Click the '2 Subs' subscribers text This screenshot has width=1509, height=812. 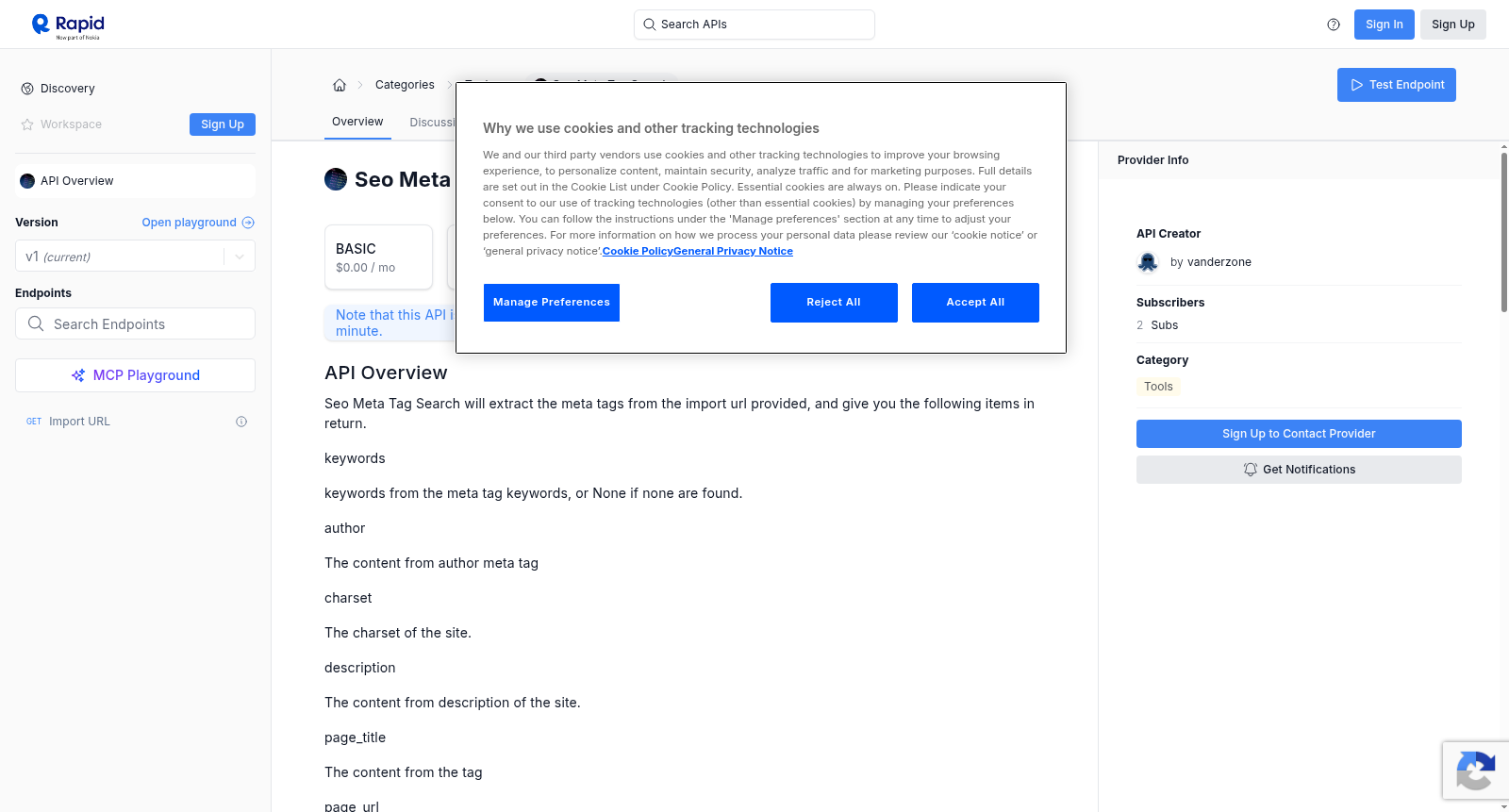pos(1157,325)
